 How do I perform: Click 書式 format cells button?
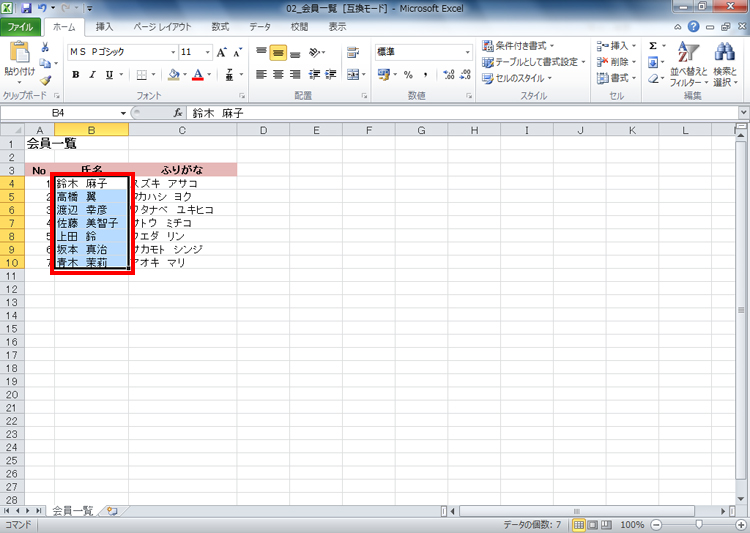[x=616, y=78]
